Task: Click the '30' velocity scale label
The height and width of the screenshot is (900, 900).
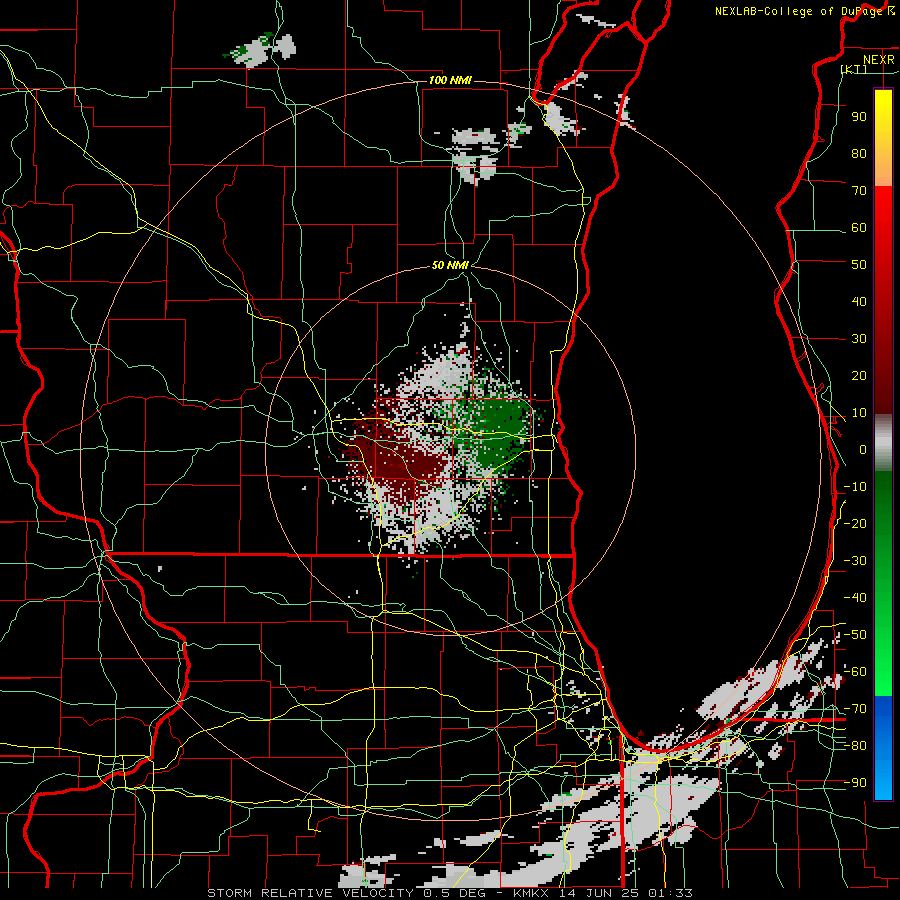Action: [x=859, y=339]
